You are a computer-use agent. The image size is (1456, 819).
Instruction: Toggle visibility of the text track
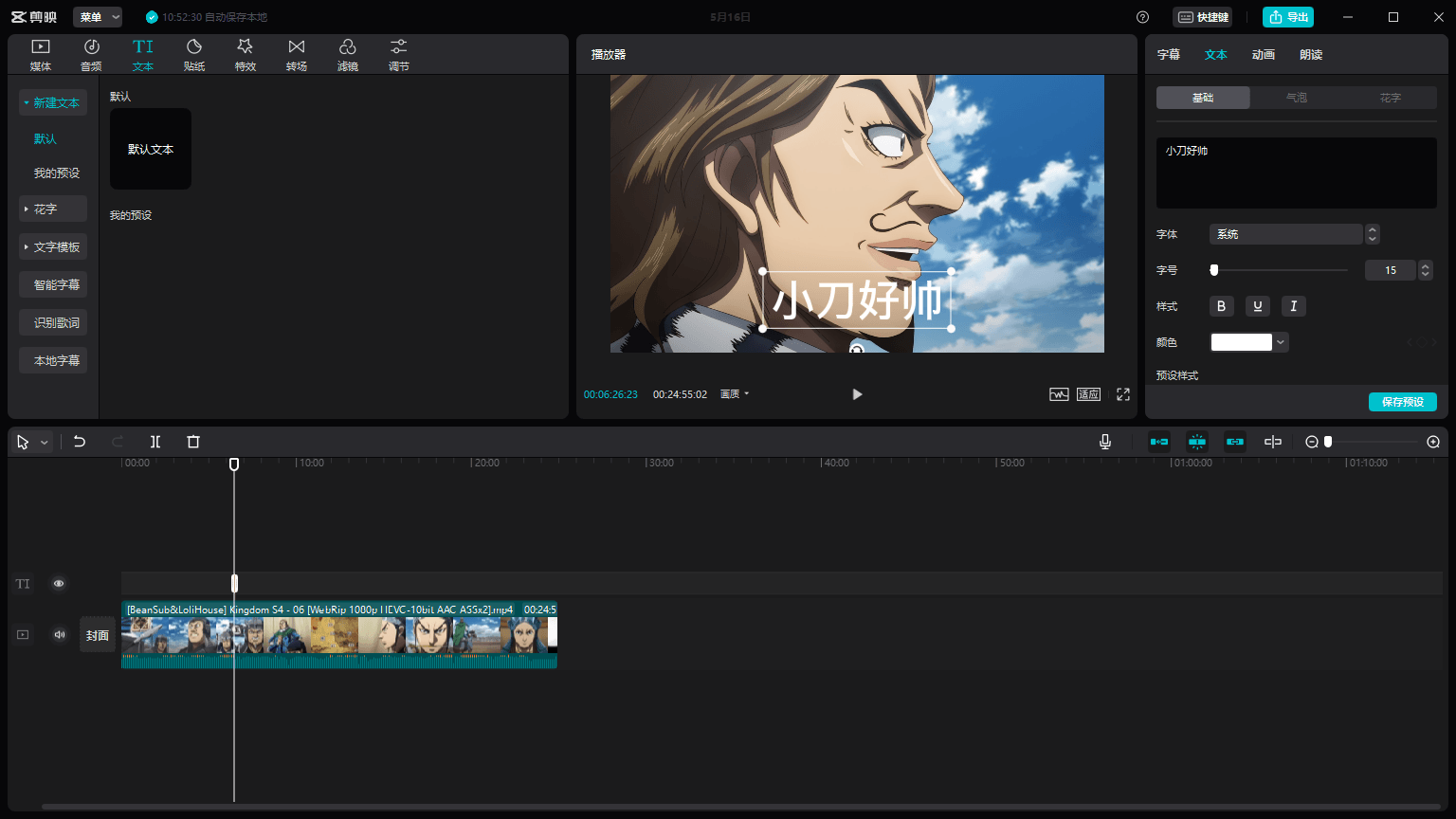tap(59, 583)
